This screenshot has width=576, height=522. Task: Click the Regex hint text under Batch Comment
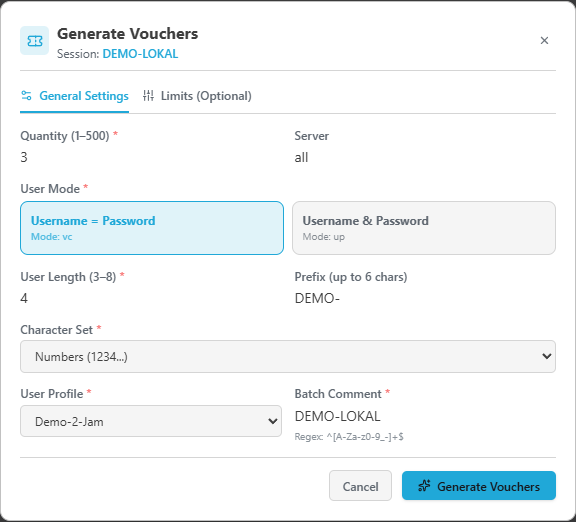coord(349,437)
